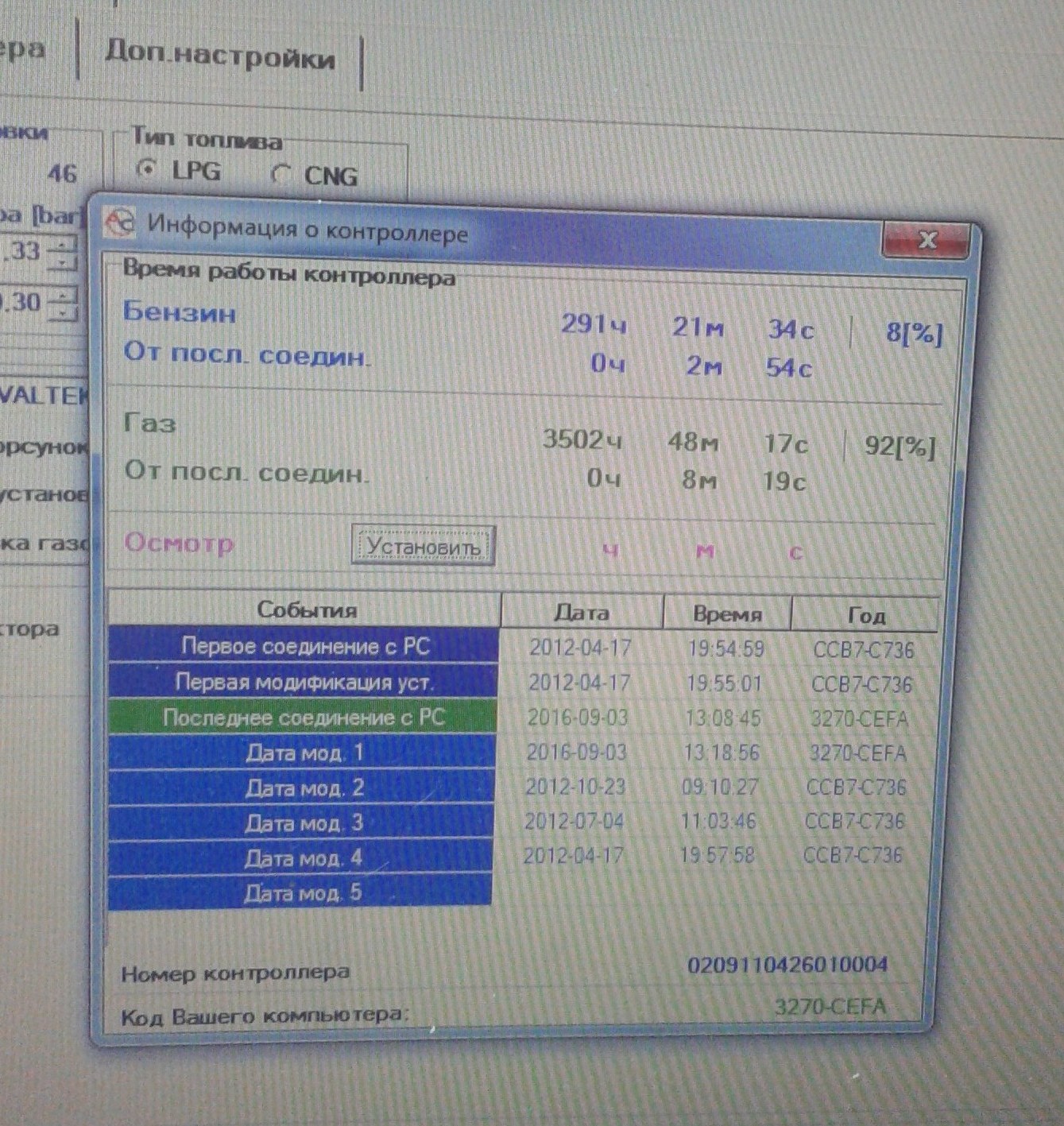Select the Дата мод. 4 row
This screenshot has height=1126, width=1064.
tap(300, 857)
